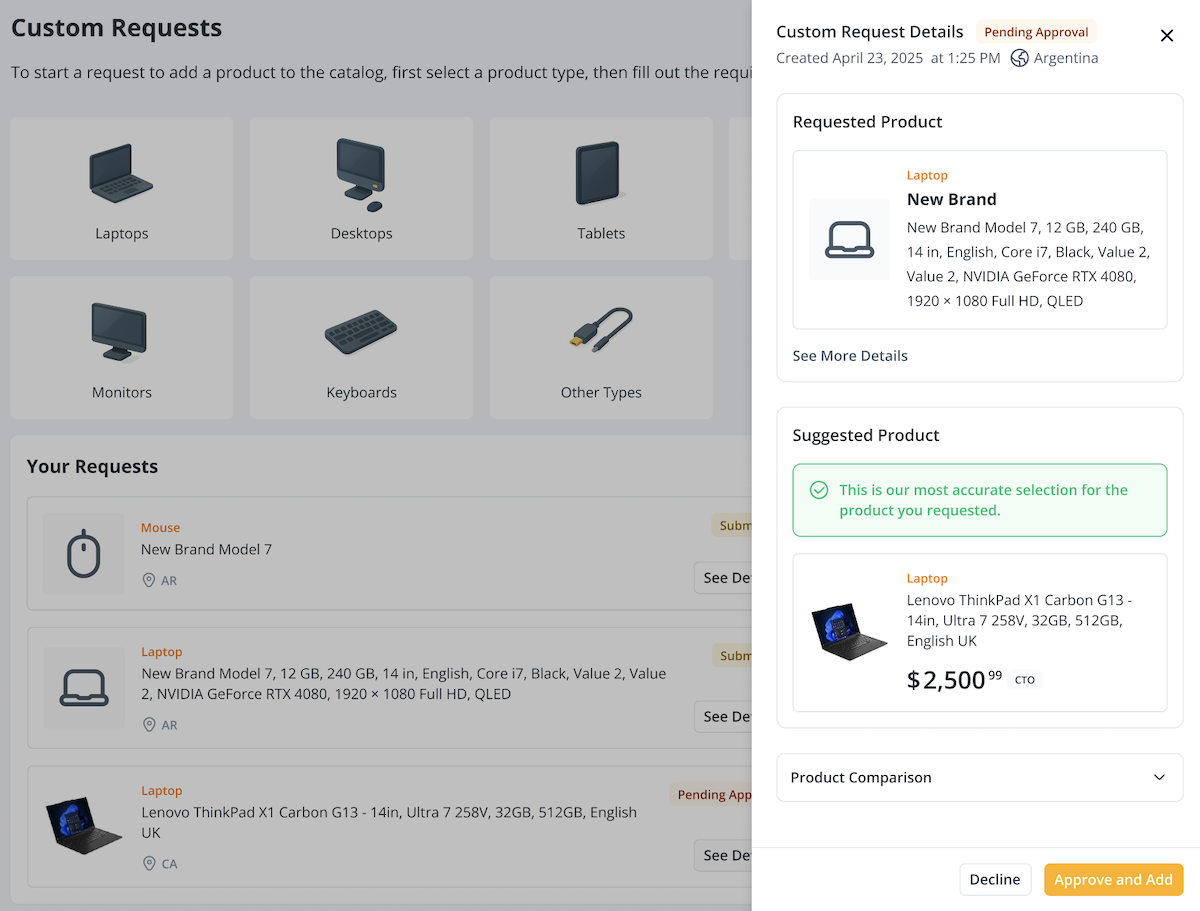Screen dimensions: 1200x911
Task: Click the requested New Brand laptop placeholder image
Action: (x=849, y=239)
